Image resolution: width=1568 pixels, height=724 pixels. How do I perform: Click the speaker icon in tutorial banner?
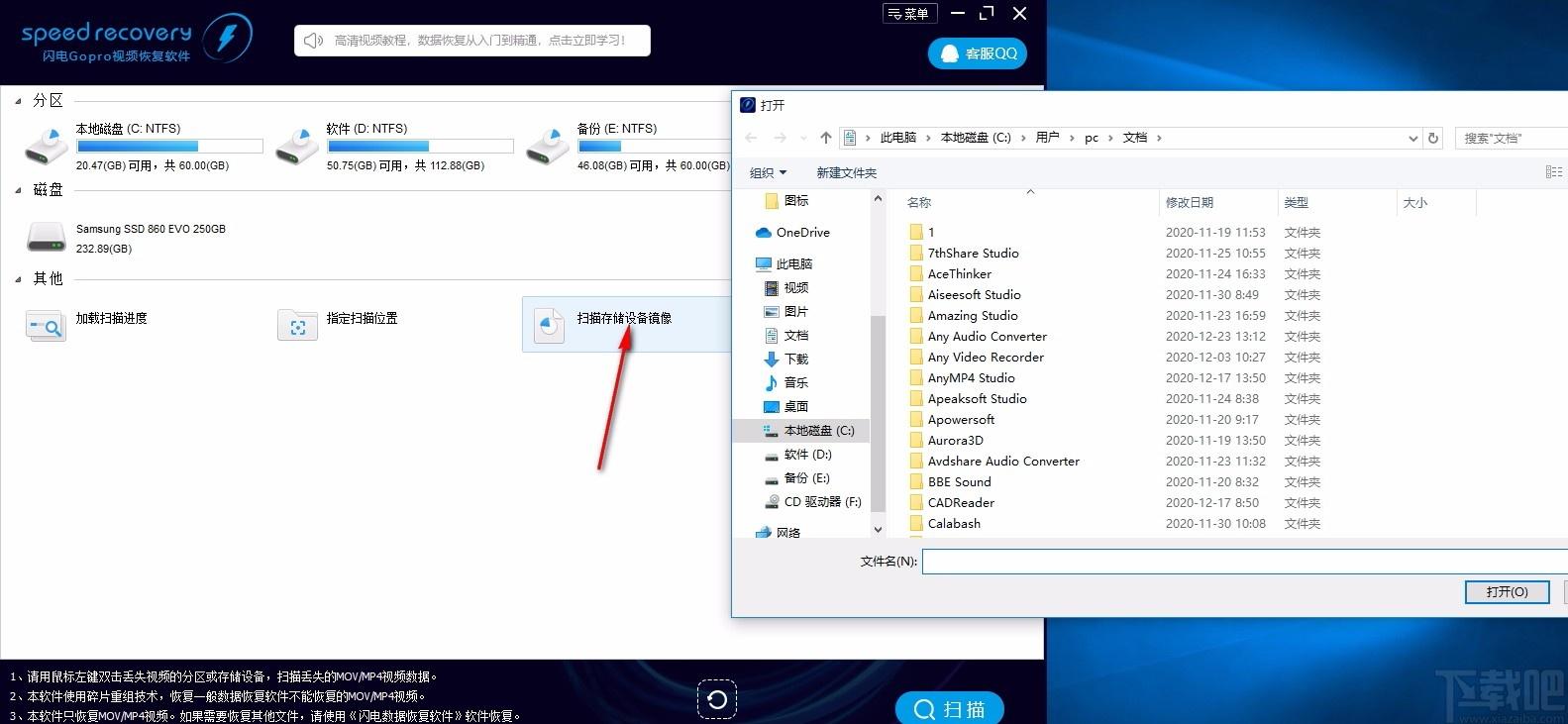pyautogui.click(x=314, y=41)
